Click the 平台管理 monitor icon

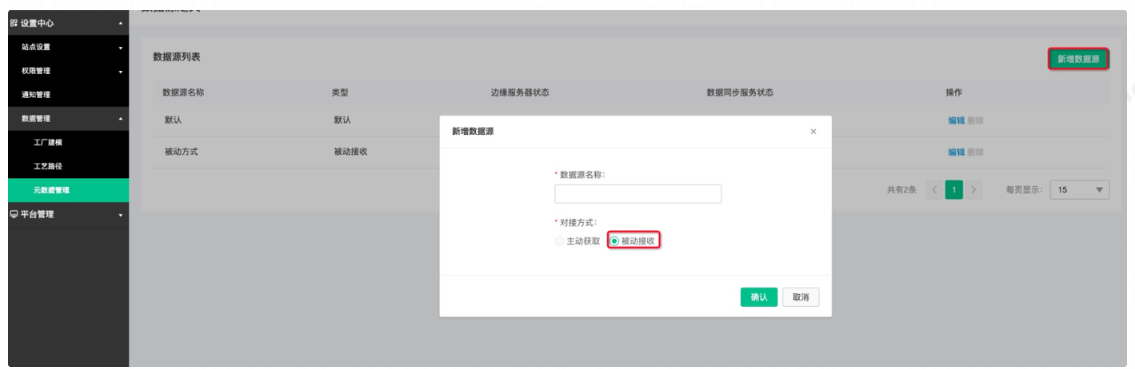(14, 214)
